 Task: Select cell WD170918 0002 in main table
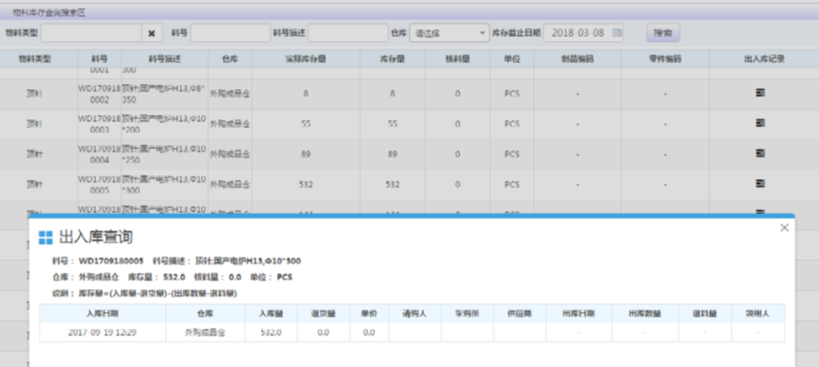[99, 94]
